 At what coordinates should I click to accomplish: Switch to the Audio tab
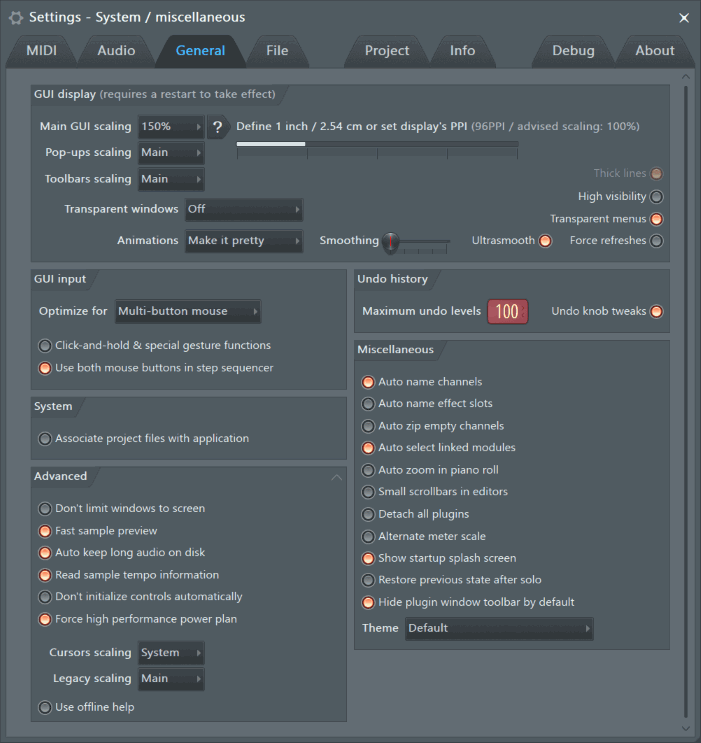116,51
